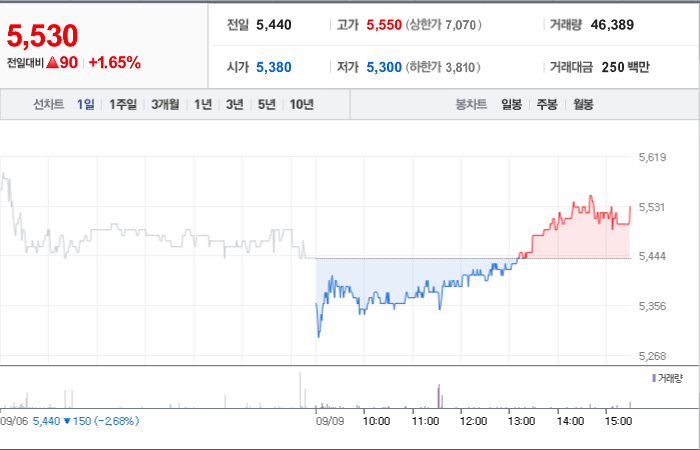Click the tall purple volume spike bar
The width and height of the screenshot is (700, 450).
439,396
